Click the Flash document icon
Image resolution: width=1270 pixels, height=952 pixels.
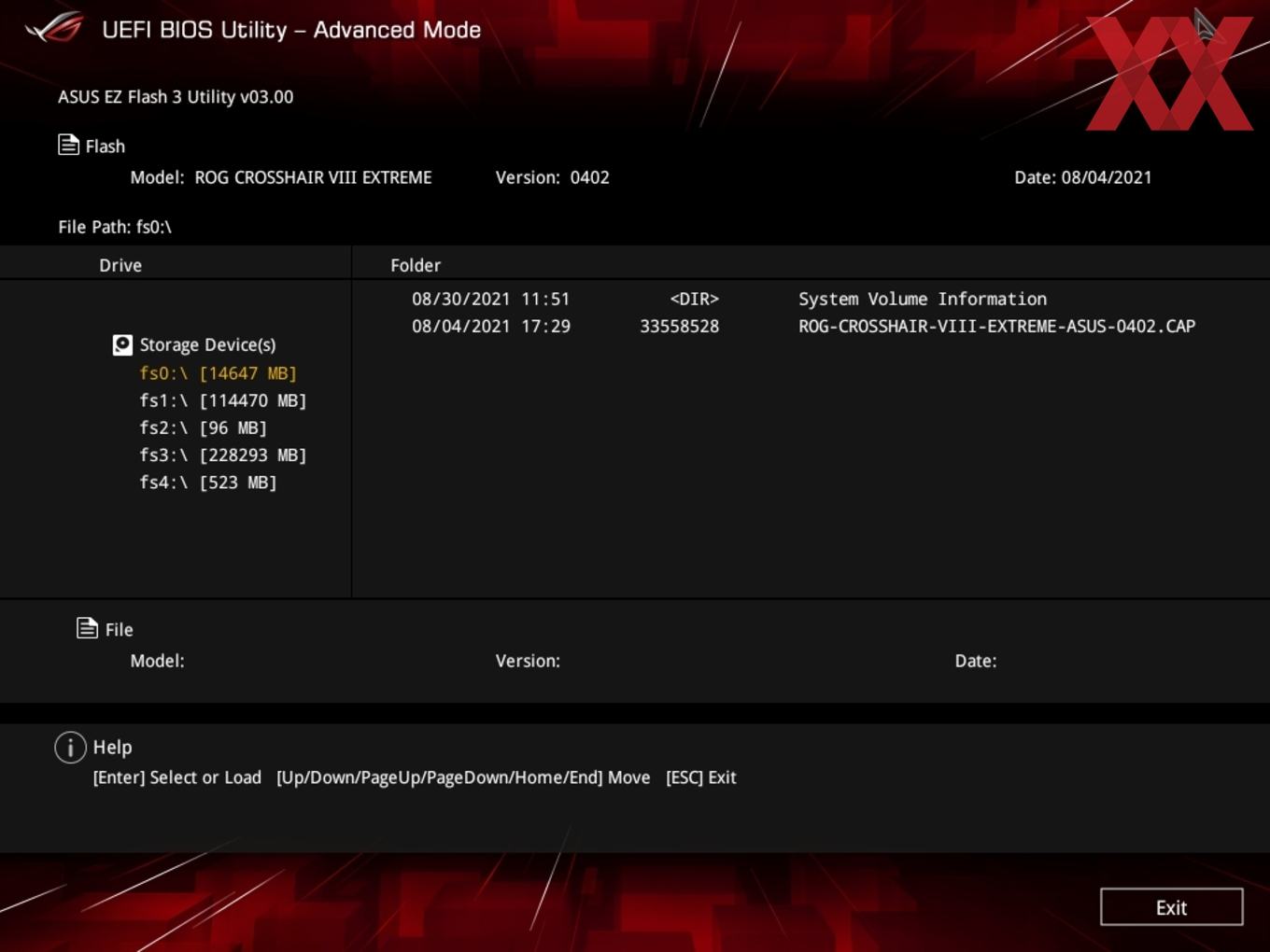(x=68, y=145)
